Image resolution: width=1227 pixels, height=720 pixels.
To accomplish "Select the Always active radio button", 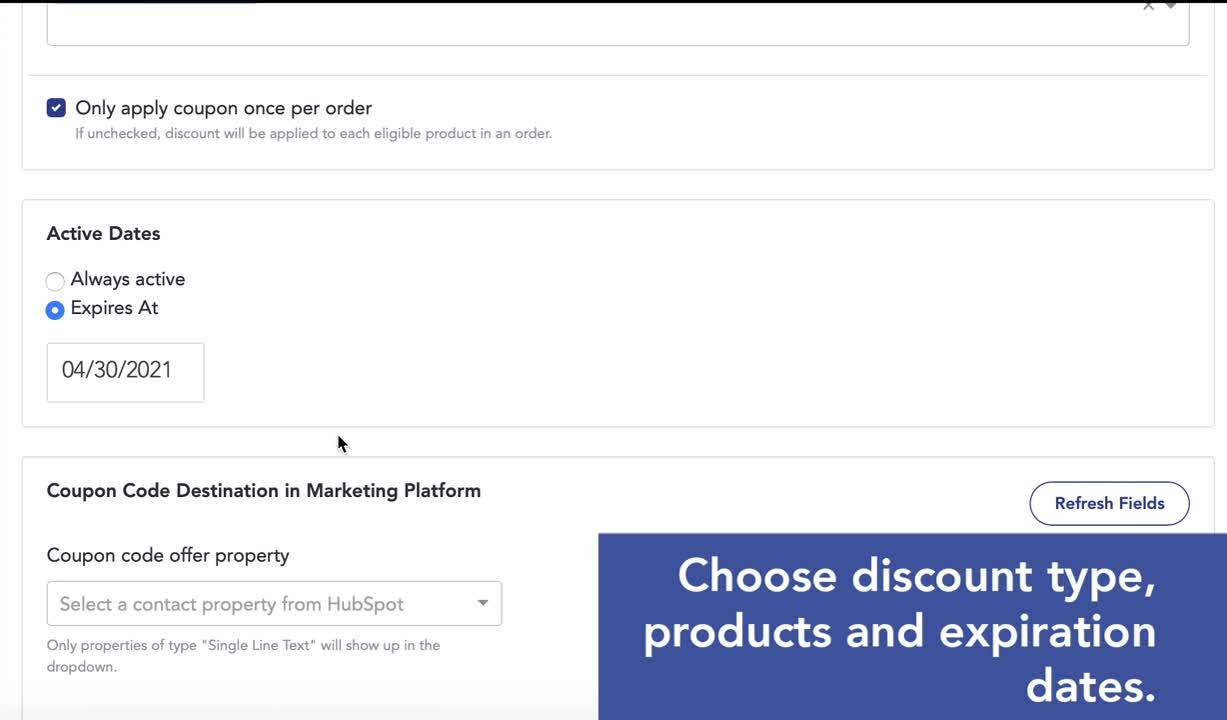I will coord(55,281).
